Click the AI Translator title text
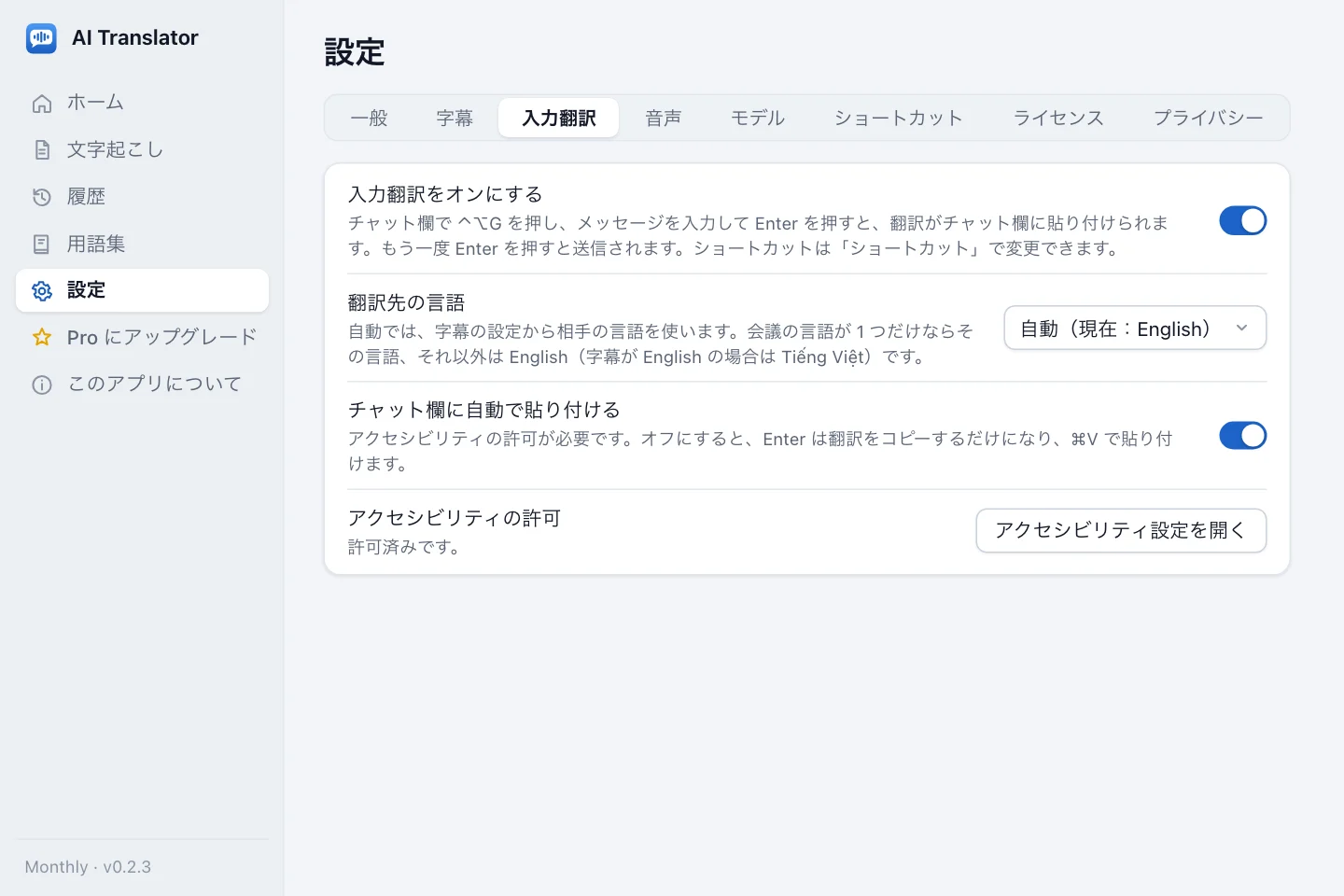This screenshot has height=896, width=1344. pyautogui.click(x=135, y=38)
